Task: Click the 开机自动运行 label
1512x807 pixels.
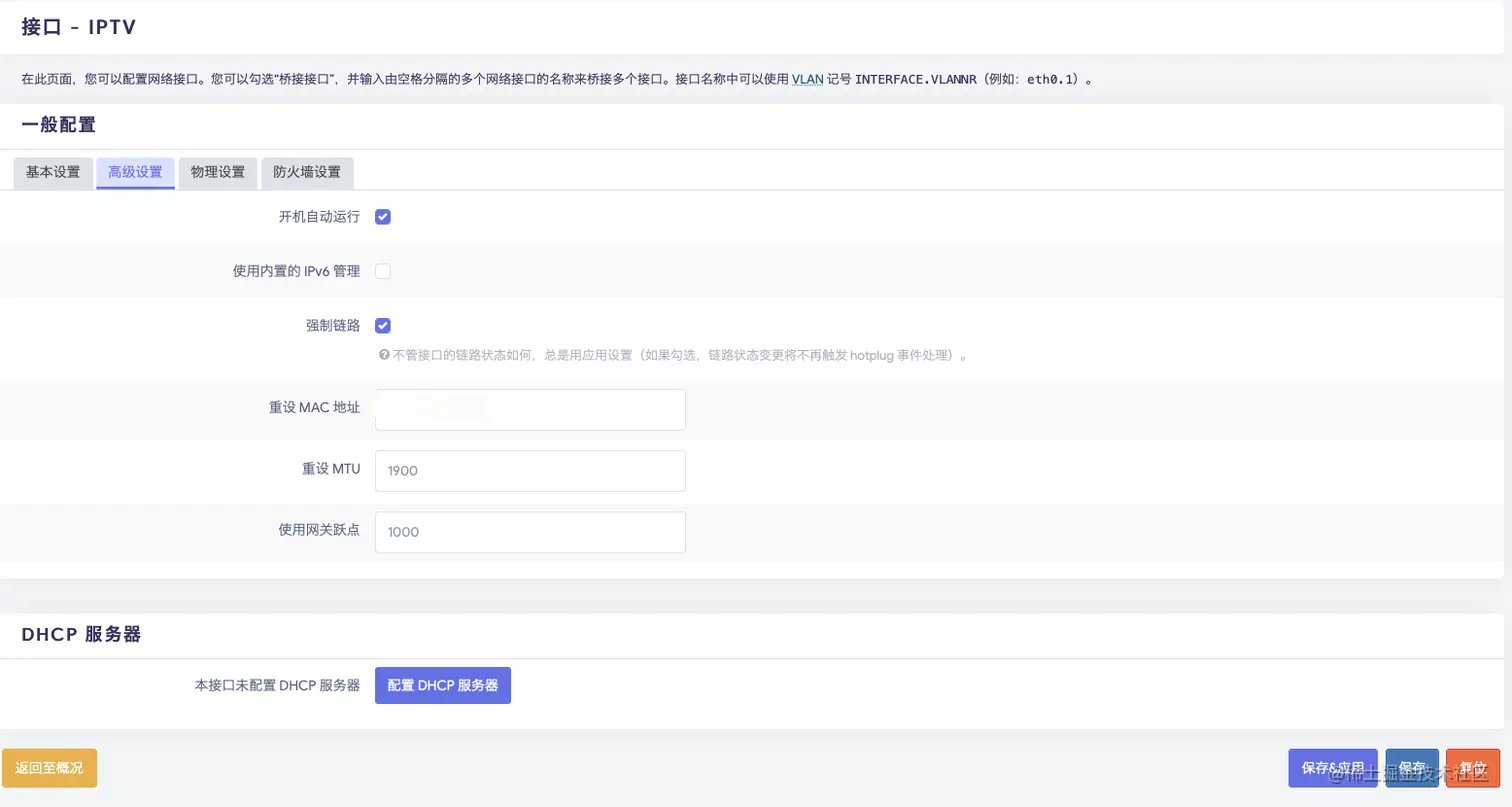Action: pos(319,217)
